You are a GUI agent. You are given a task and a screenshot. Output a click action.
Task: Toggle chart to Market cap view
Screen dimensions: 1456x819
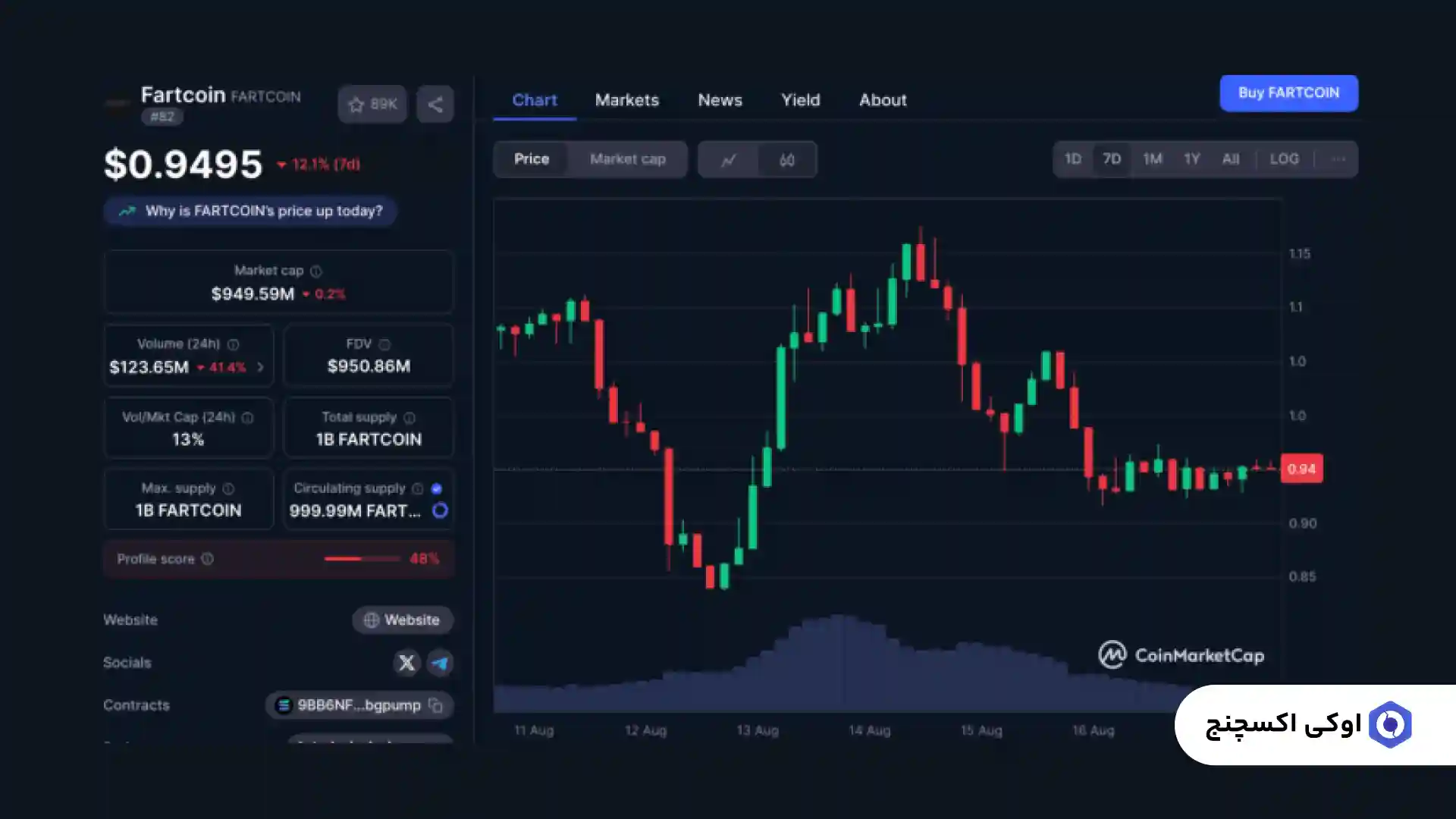pos(627,159)
